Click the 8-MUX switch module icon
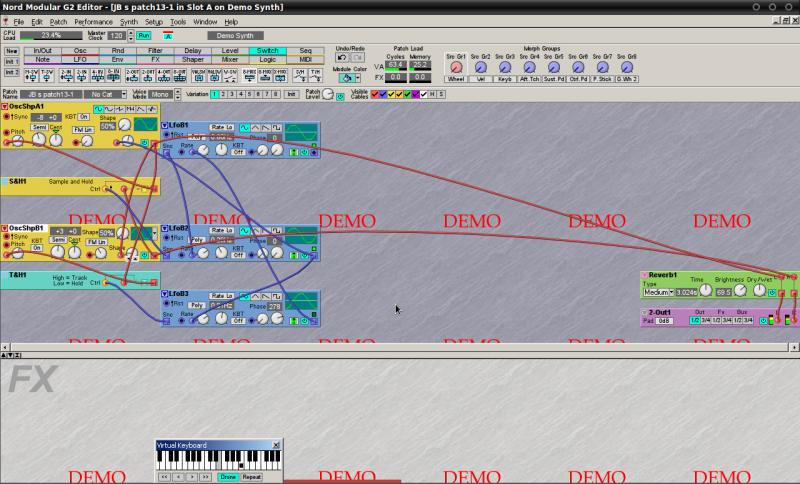The height and width of the screenshot is (484, 800). [x=249, y=75]
